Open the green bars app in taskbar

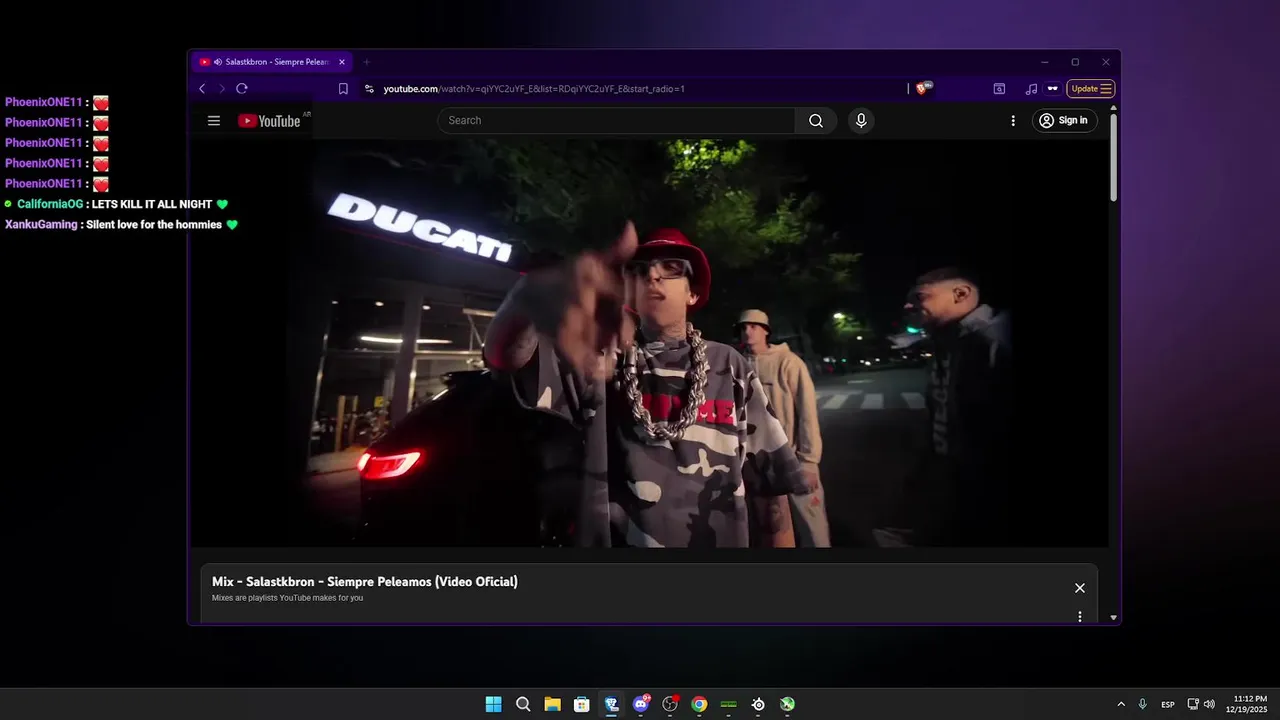point(729,704)
